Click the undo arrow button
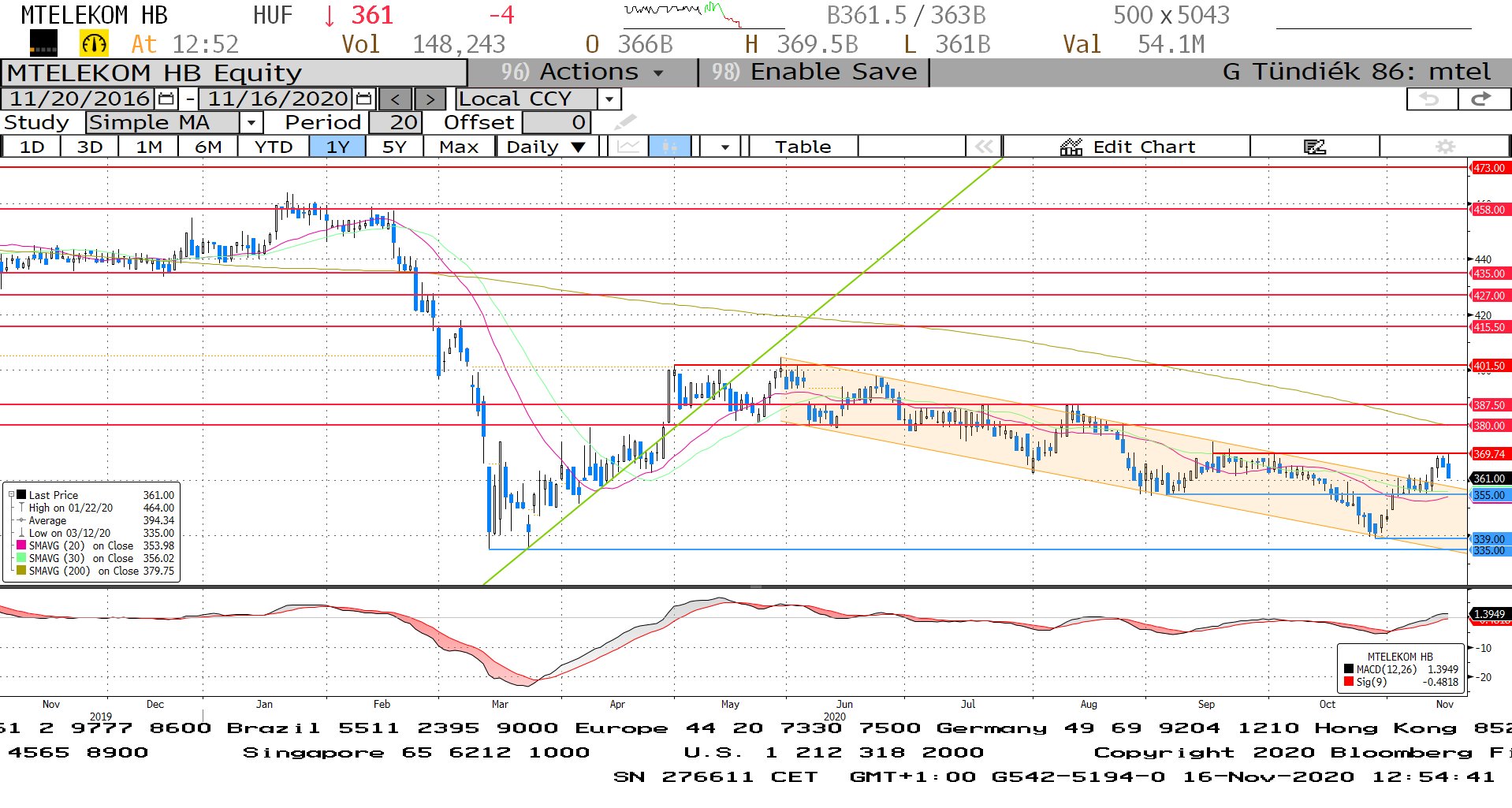Viewport: 1512px width, 808px height. (1430, 99)
